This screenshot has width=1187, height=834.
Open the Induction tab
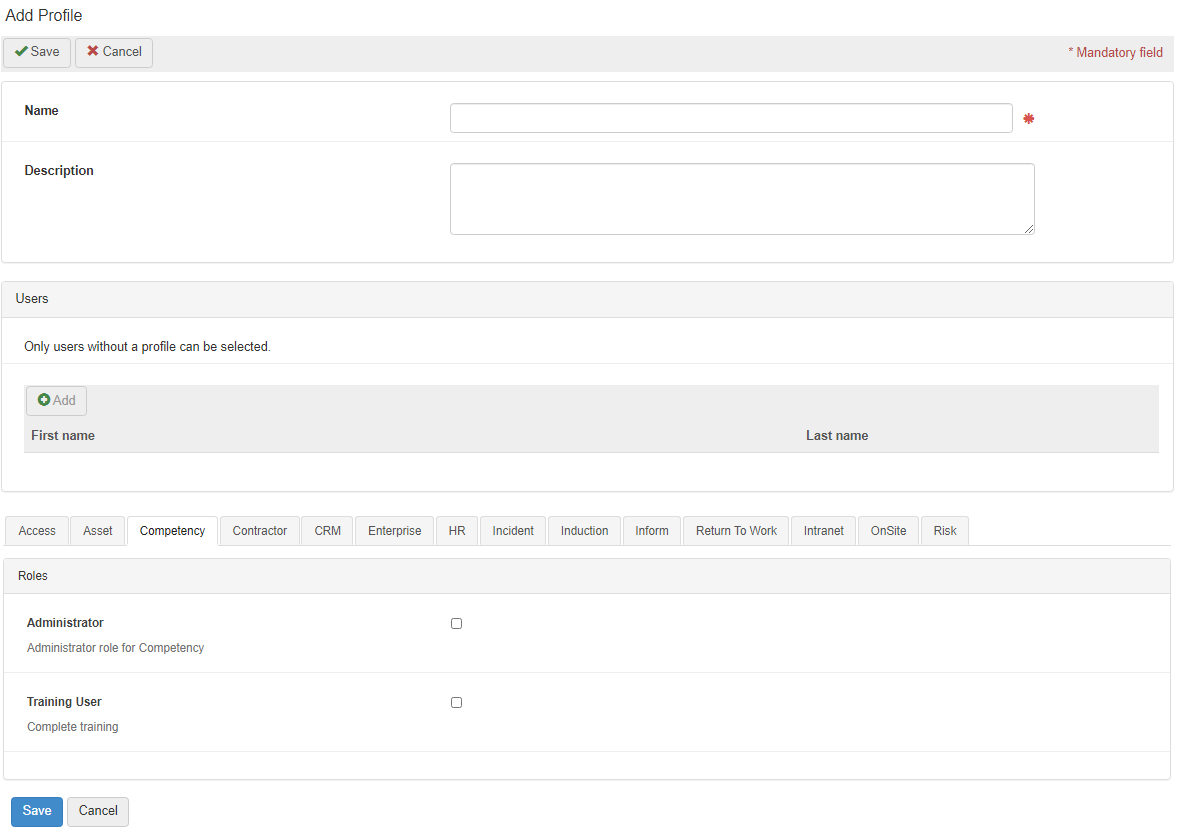(x=585, y=531)
